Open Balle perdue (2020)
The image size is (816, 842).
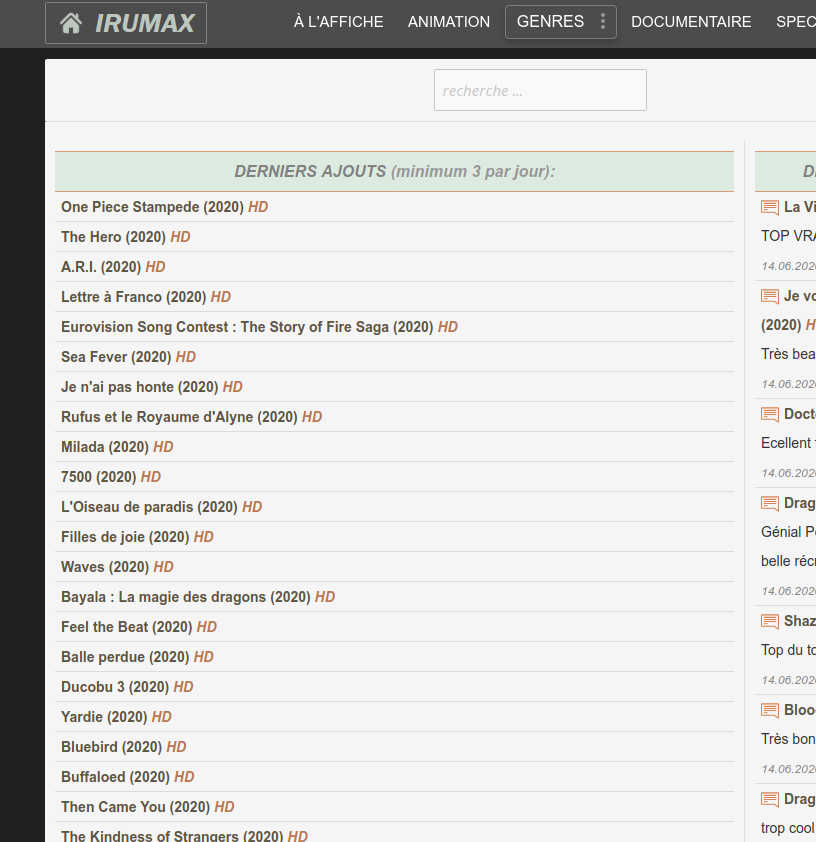click(x=137, y=658)
